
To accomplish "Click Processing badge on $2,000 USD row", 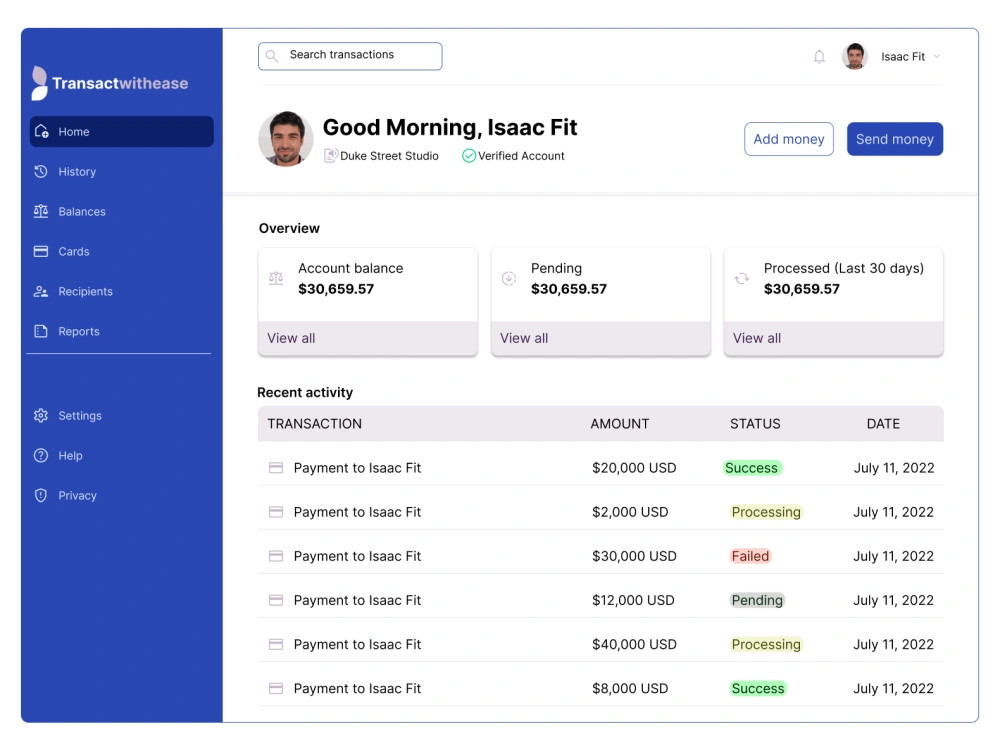I will [x=766, y=512].
